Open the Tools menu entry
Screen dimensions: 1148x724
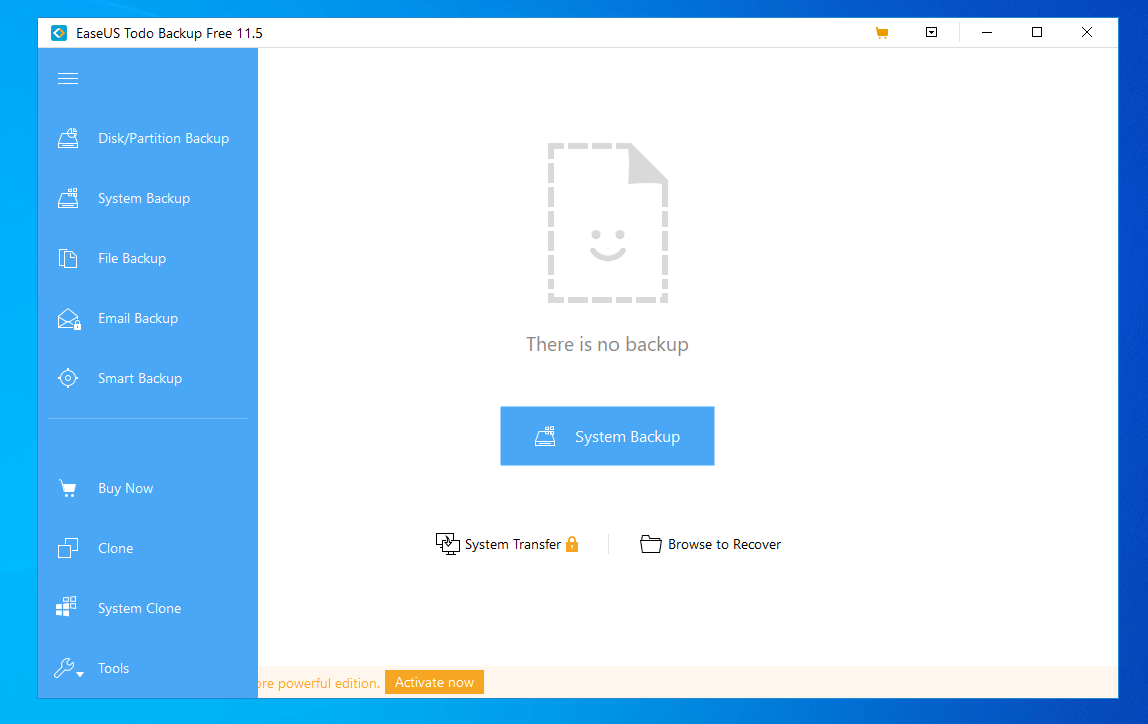pos(113,668)
